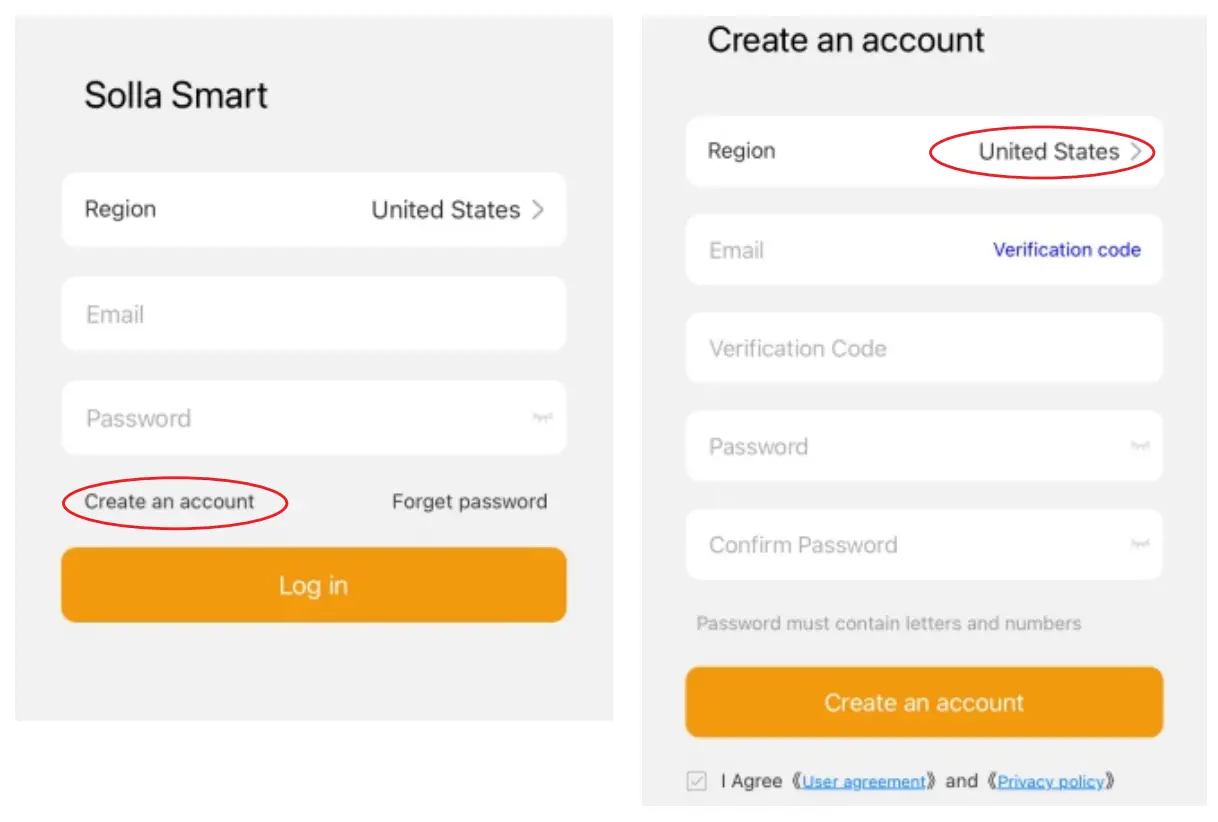Click Forget password
Viewport: 1218px width, 822px height.
(x=469, y=502)
